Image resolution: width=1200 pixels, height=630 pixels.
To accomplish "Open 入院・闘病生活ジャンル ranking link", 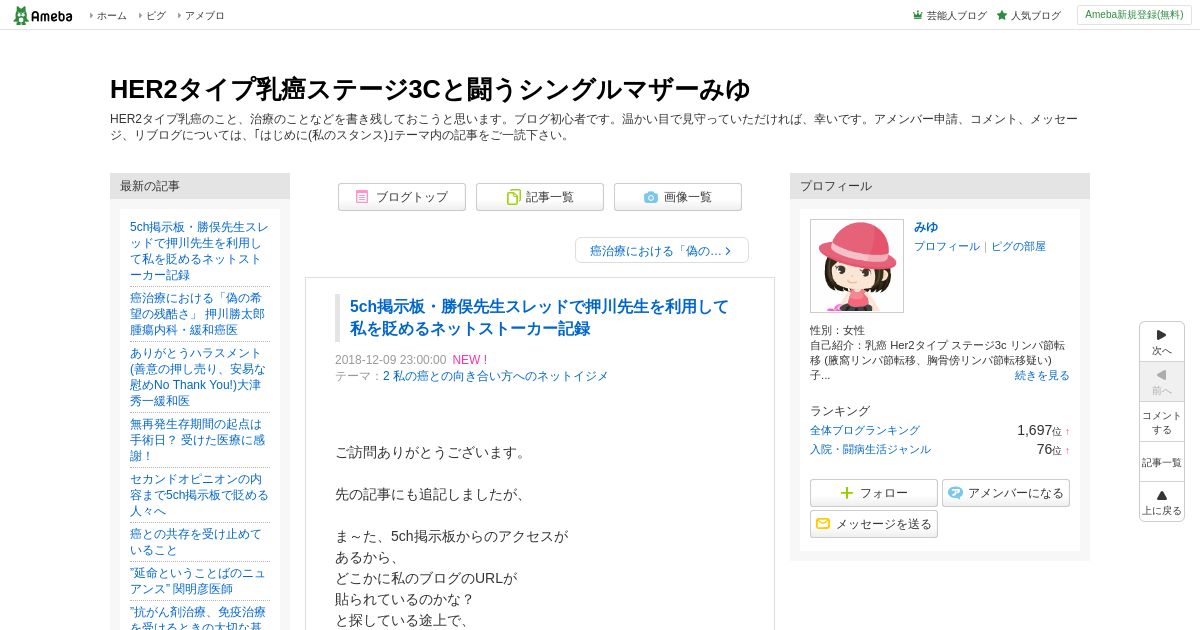I will [870, 449].
